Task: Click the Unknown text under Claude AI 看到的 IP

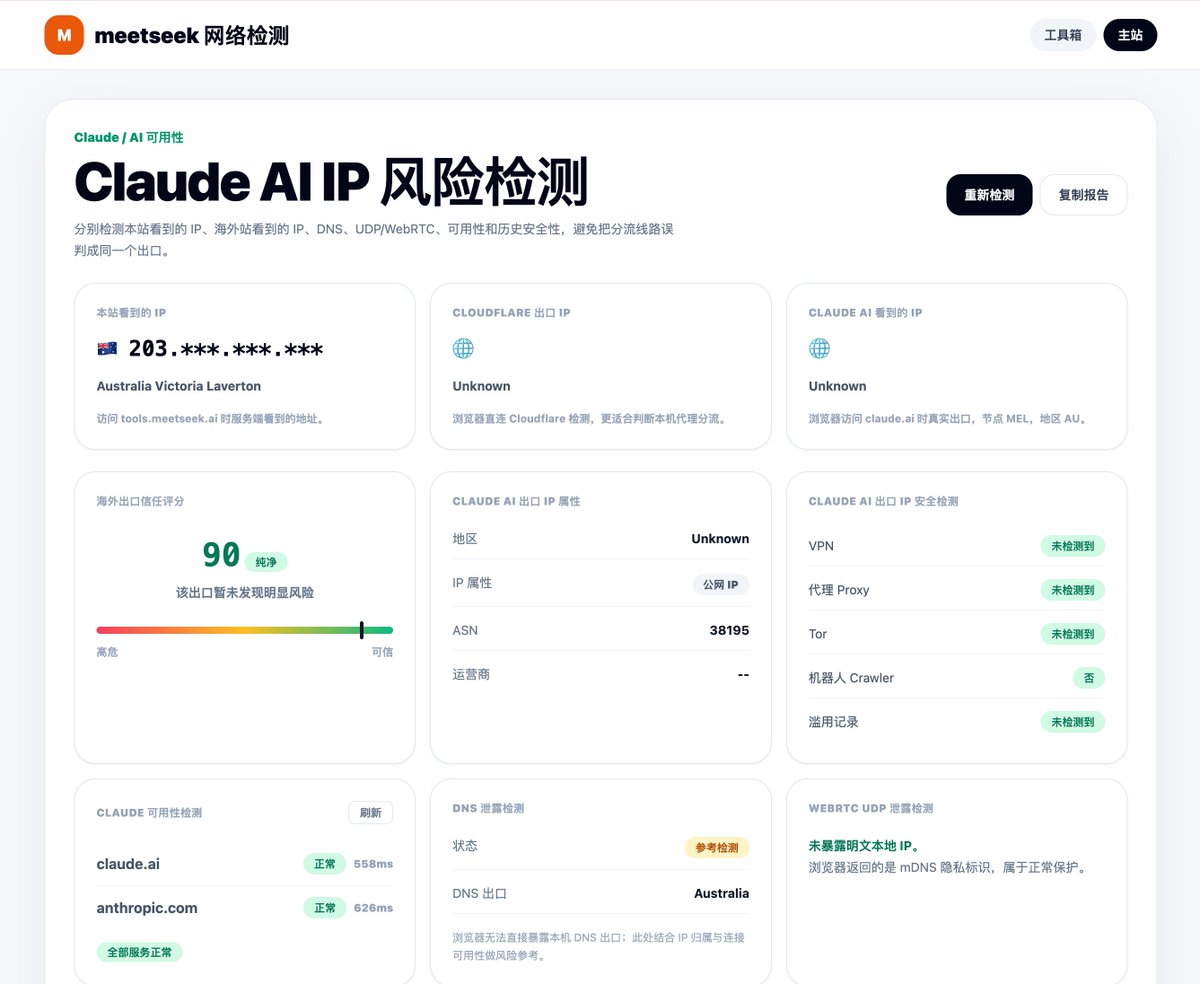Action: tap(838, 386)
